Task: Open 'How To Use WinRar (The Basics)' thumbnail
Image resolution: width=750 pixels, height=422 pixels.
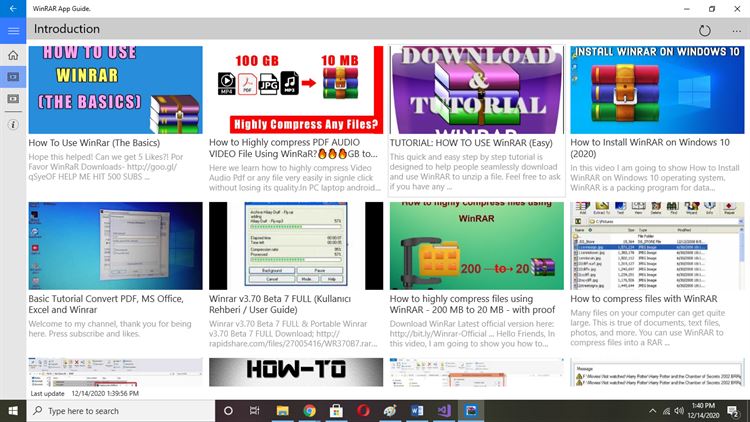Action: click(115, 90)
